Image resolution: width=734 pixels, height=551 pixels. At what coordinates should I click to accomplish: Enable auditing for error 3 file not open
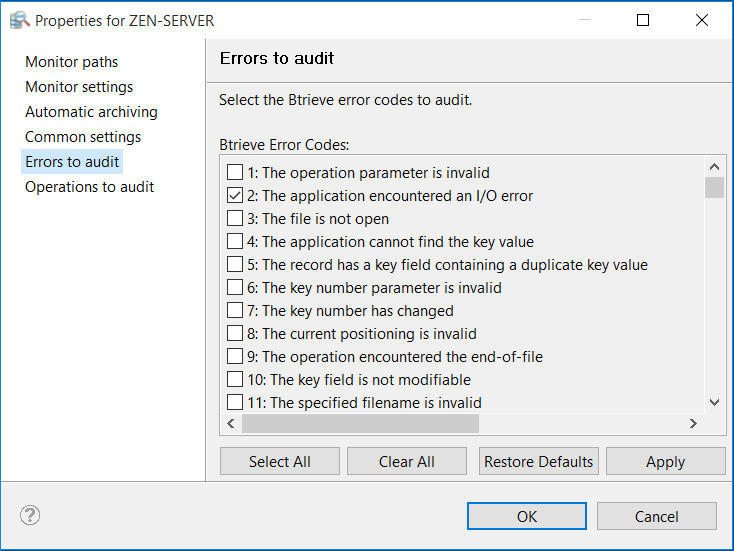(x=235, y=218)
